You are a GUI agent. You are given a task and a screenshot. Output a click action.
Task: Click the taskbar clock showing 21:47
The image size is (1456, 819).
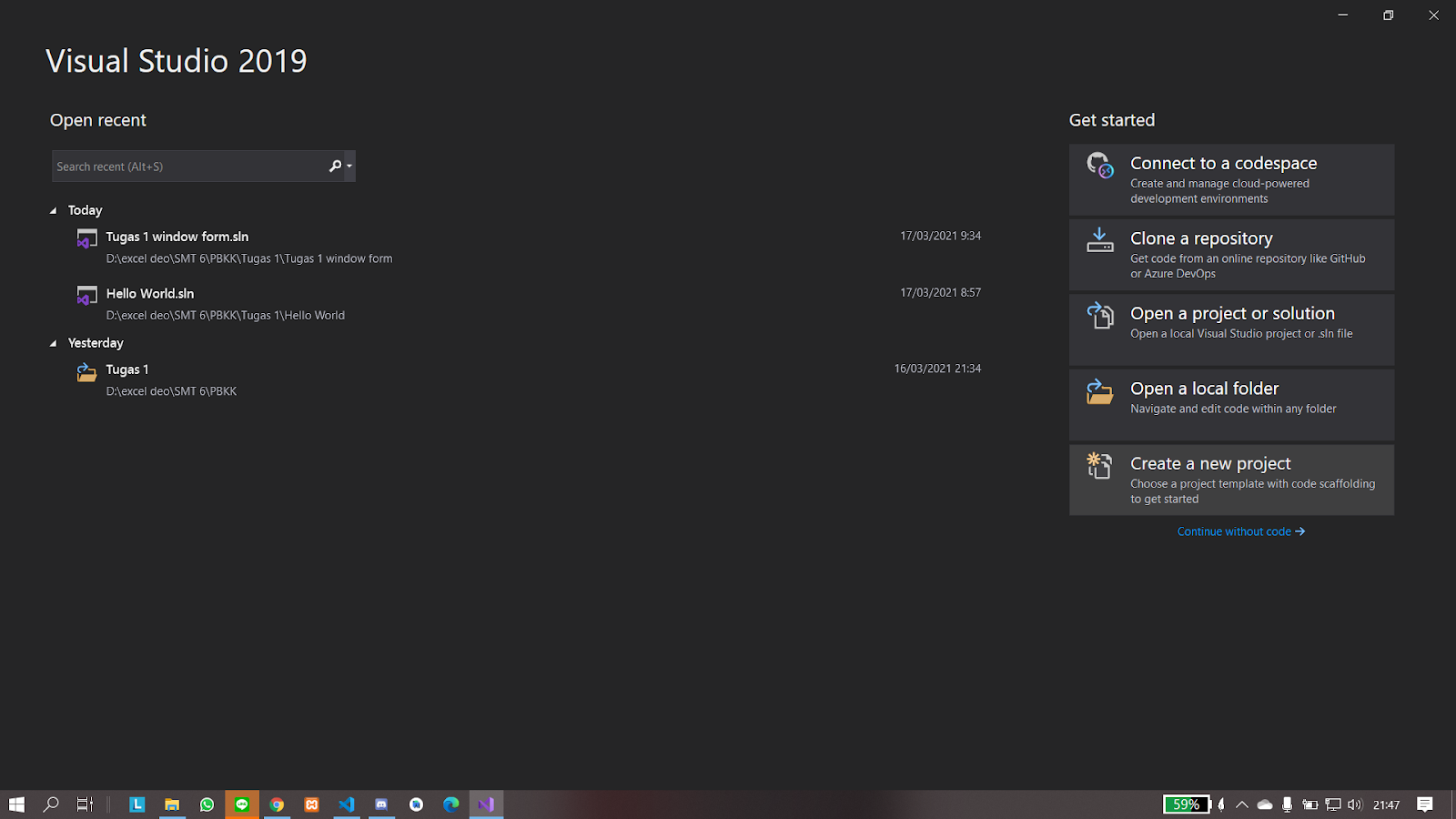coord(1387,804)
